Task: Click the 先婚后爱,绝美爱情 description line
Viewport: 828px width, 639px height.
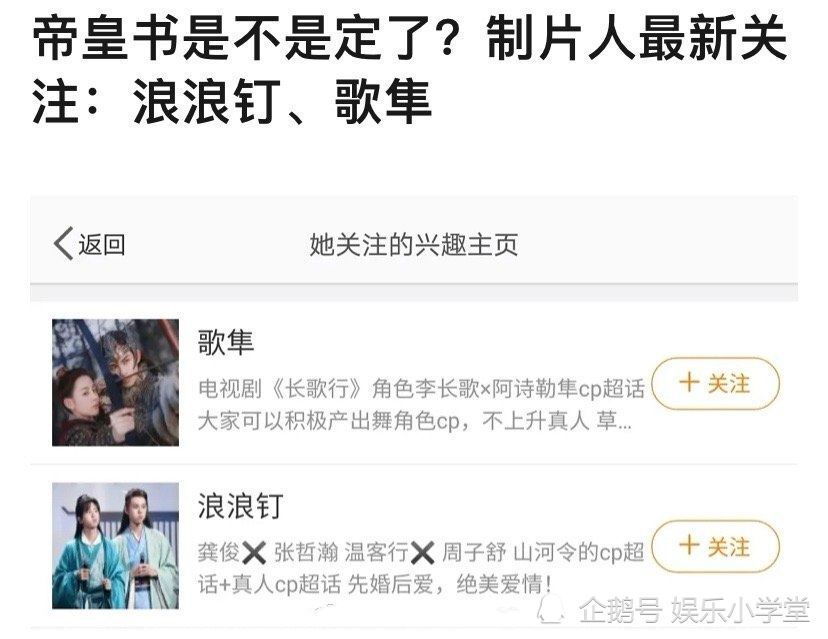Action: pos(375,585)
